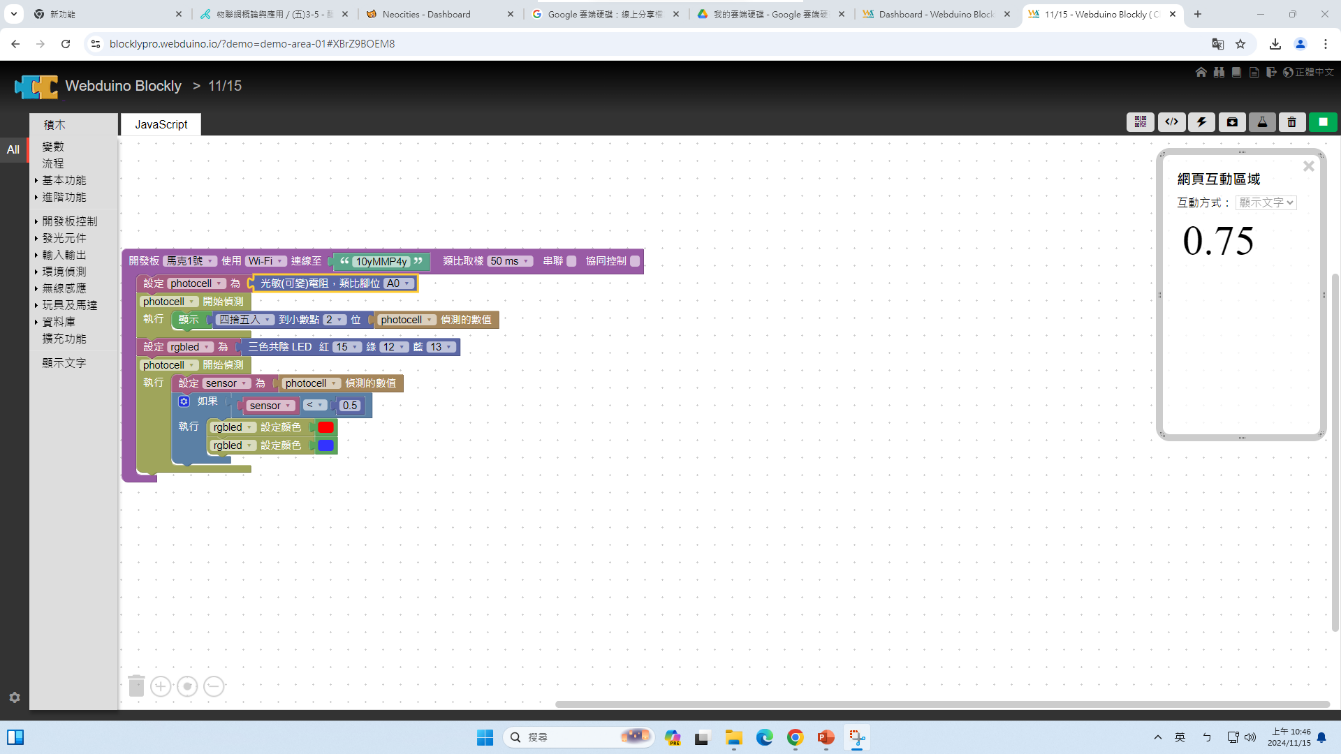
Task: Open the 顯示文字 interaction mode dropdown
Action: pyautogui.click(x=1265, y=202)
